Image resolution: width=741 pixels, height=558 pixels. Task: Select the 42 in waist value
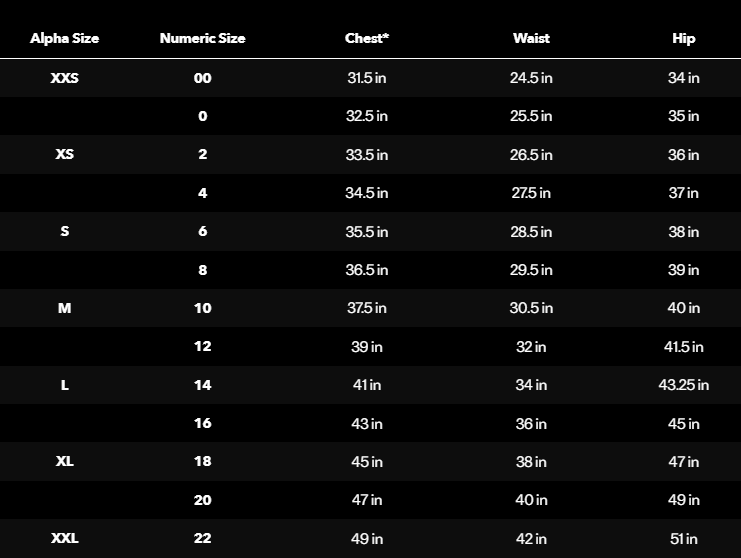click(x=531, y=538)
